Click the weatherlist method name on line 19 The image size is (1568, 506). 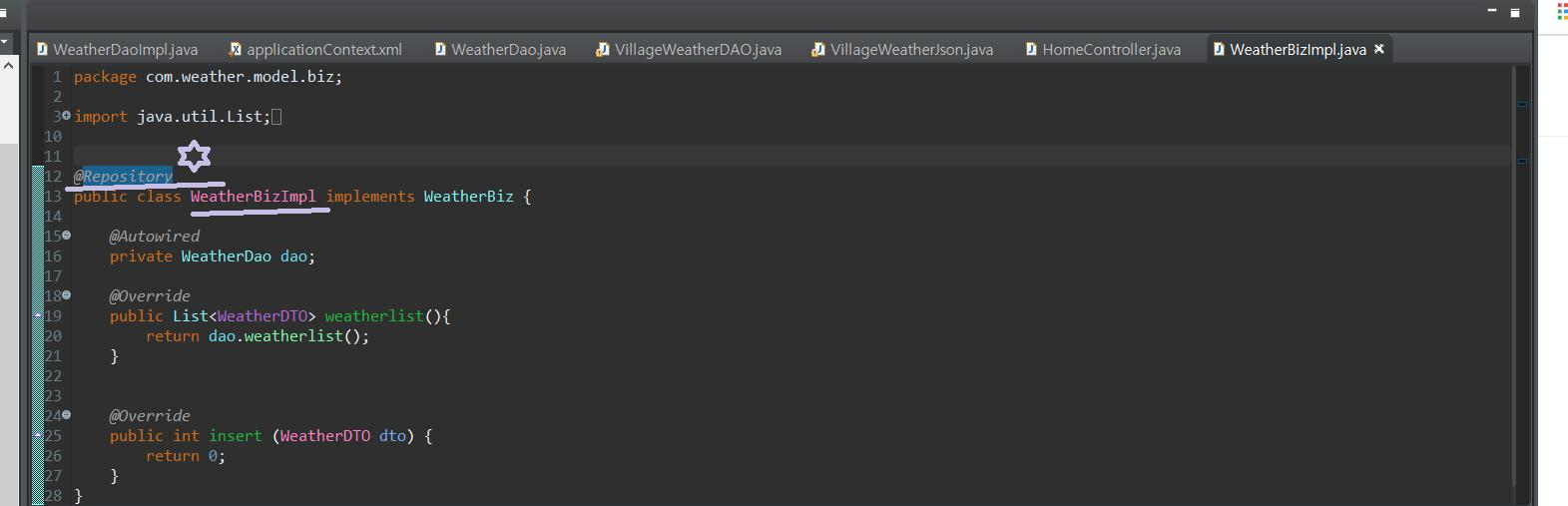pyautogui.click(x=374, y=316)
